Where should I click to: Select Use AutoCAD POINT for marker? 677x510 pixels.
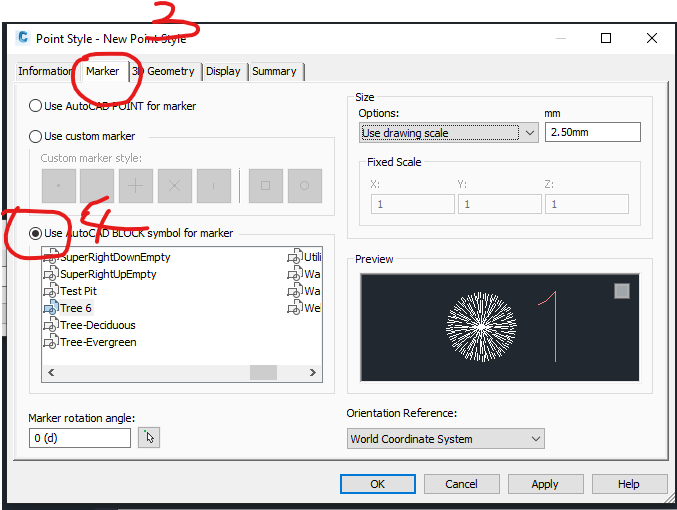[112, 106]
